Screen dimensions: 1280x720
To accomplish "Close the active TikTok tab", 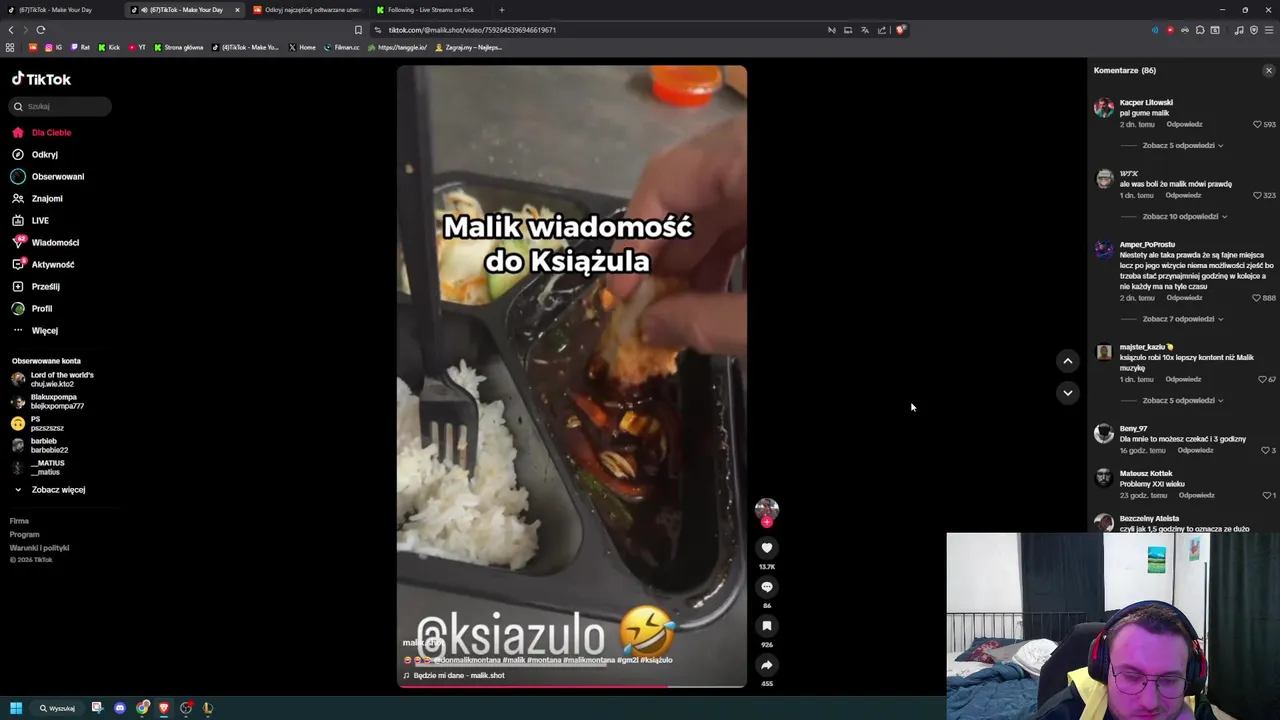I will 237,10.
